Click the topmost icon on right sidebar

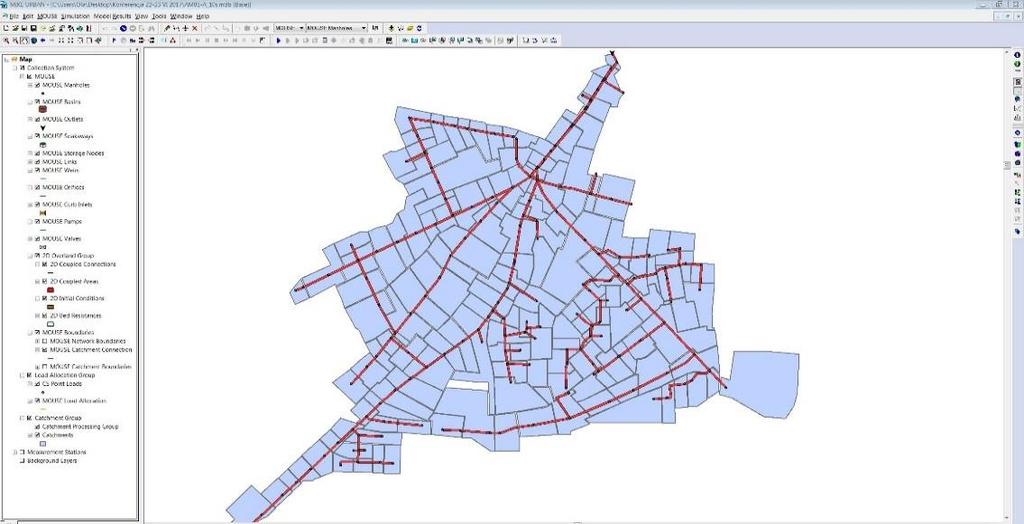(x=1017, y=56)
